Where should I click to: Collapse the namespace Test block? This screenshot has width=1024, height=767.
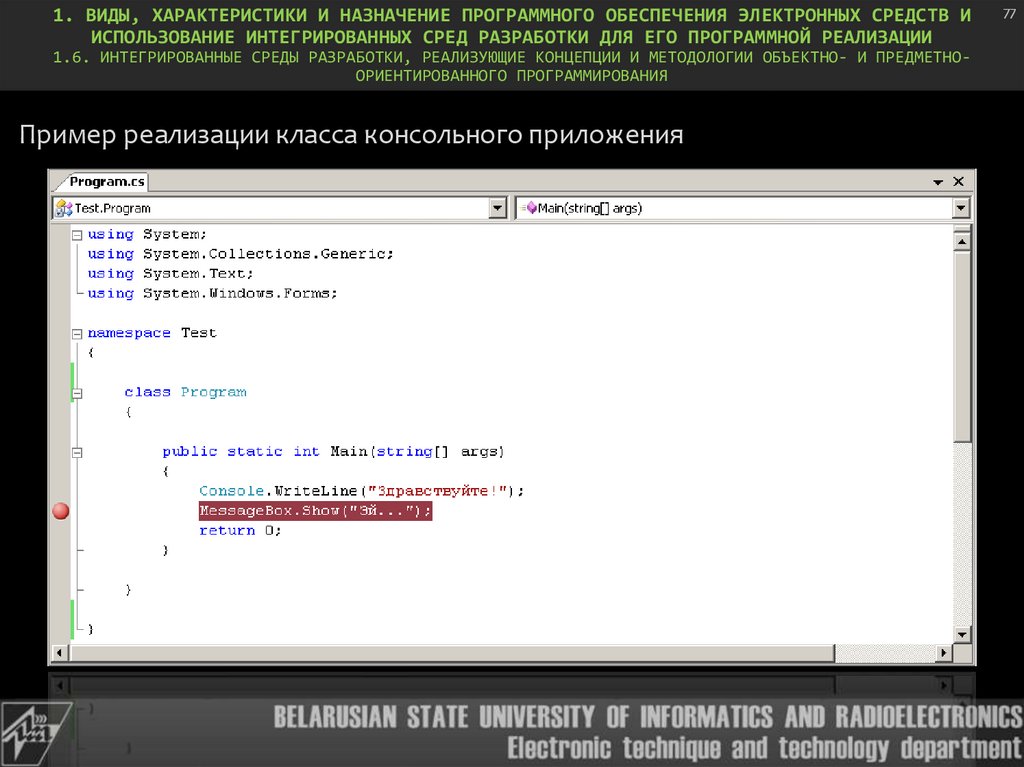tap(77, 334)
